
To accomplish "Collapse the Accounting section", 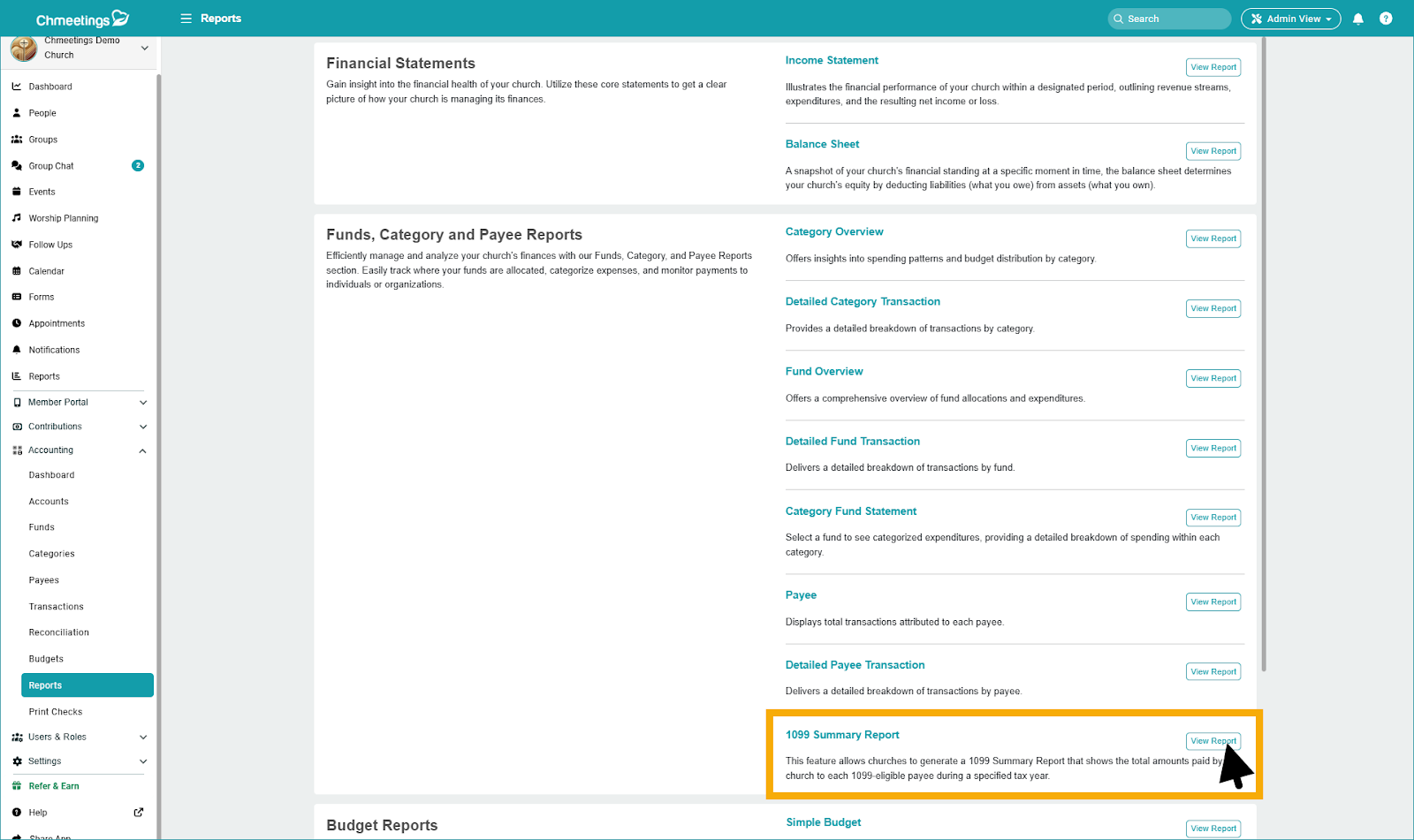I will pyautogui.click(x=143, y=450).
